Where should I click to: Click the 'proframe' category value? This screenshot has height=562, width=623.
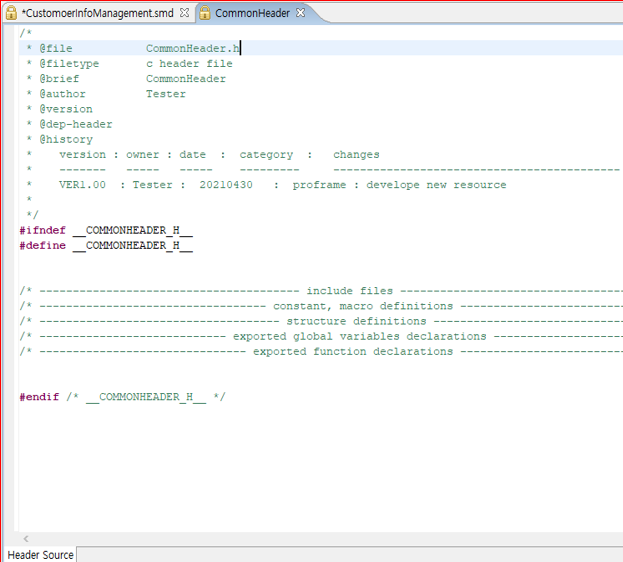(319, 185)
